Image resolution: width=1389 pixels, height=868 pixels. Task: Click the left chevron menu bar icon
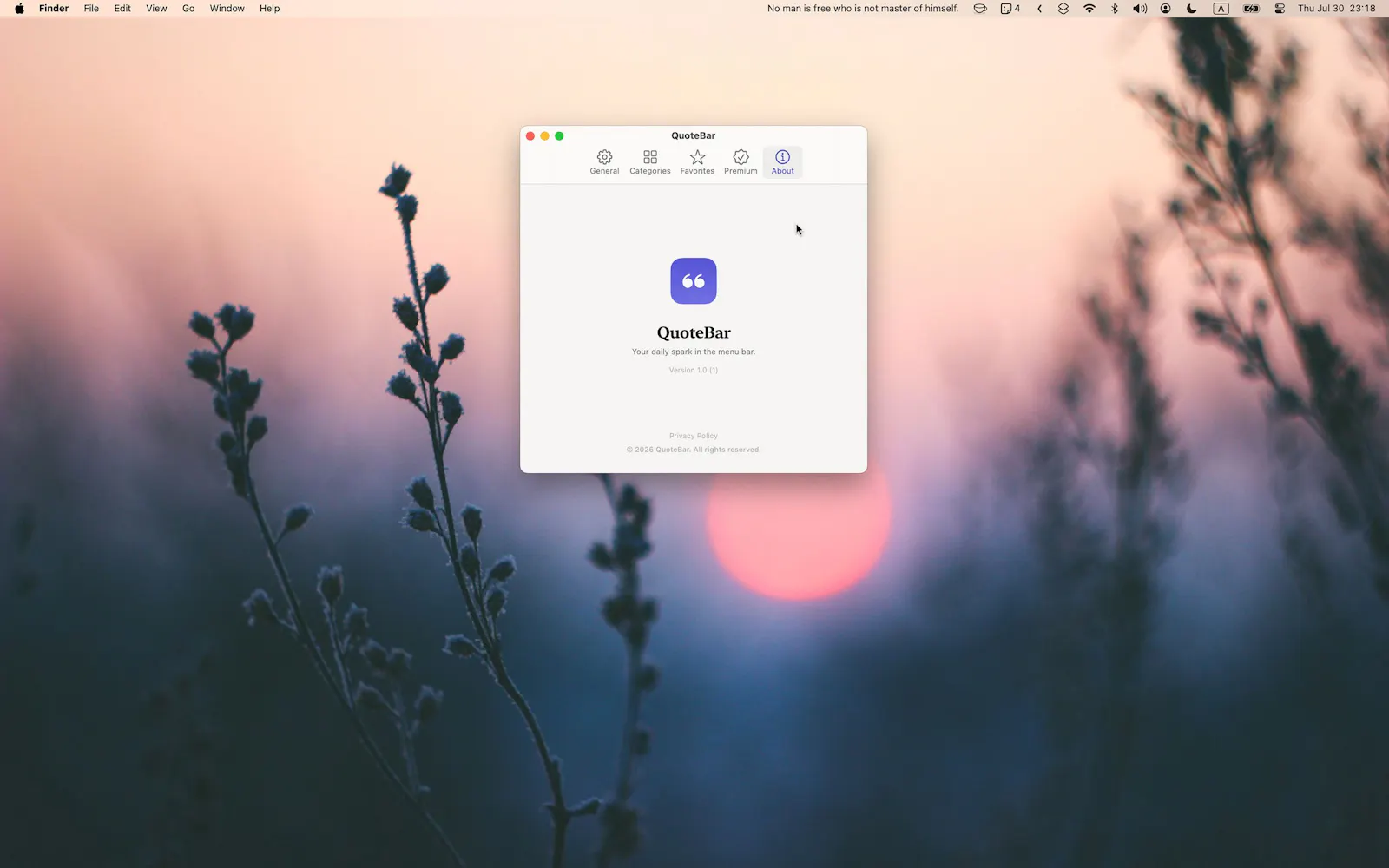1039,9
